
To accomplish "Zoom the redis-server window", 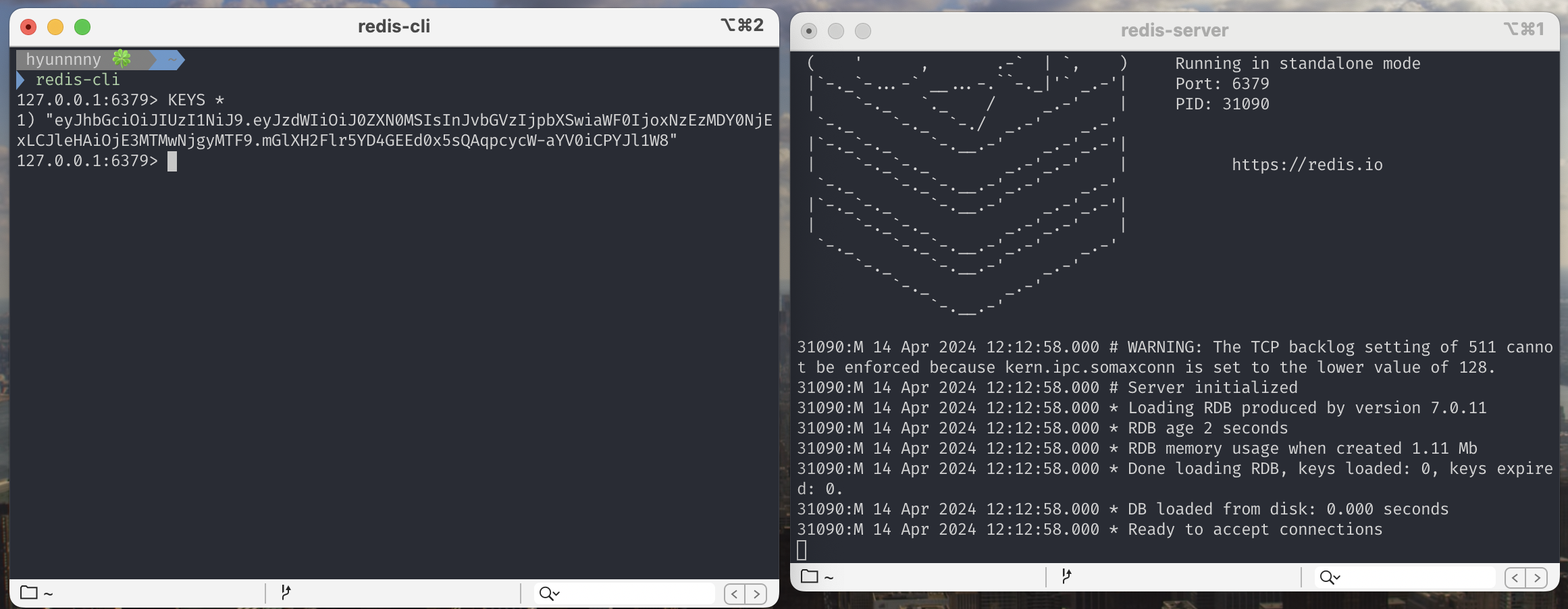I will coord(863,31).
